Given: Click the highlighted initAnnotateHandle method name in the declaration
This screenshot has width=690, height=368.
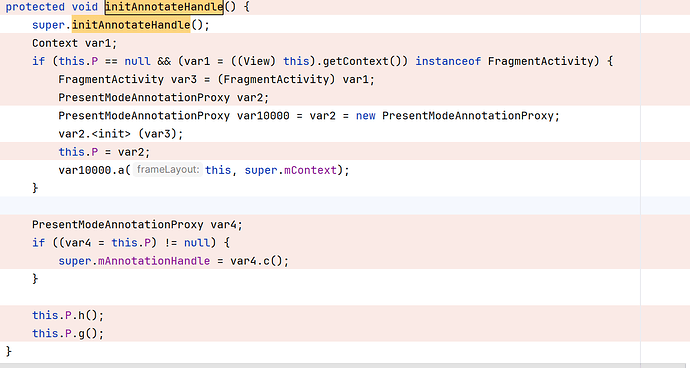Looking at the screenshot, I should 164,7.
